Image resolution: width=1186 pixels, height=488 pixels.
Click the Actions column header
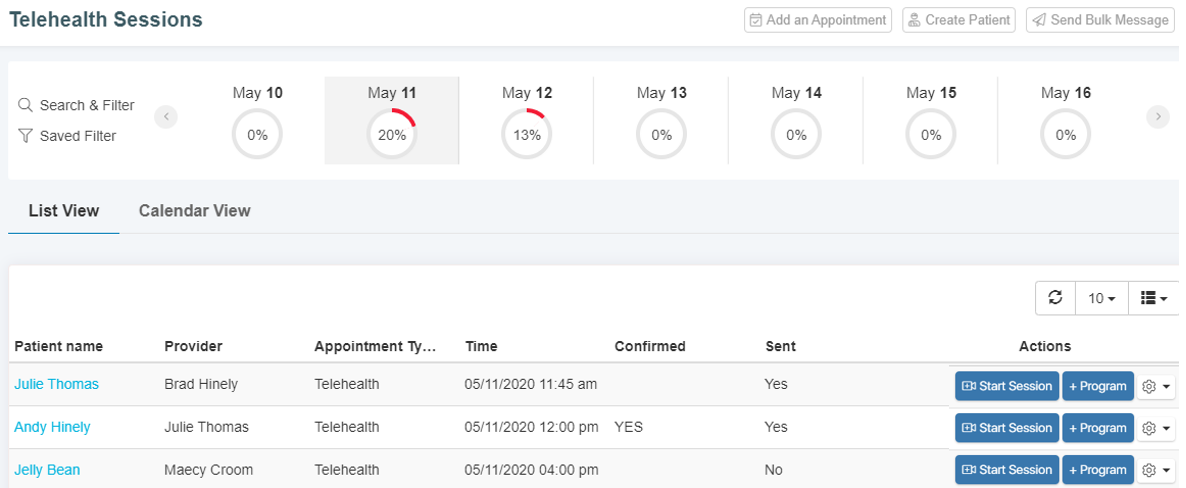pyautogui.click(x=1045, y=347)
